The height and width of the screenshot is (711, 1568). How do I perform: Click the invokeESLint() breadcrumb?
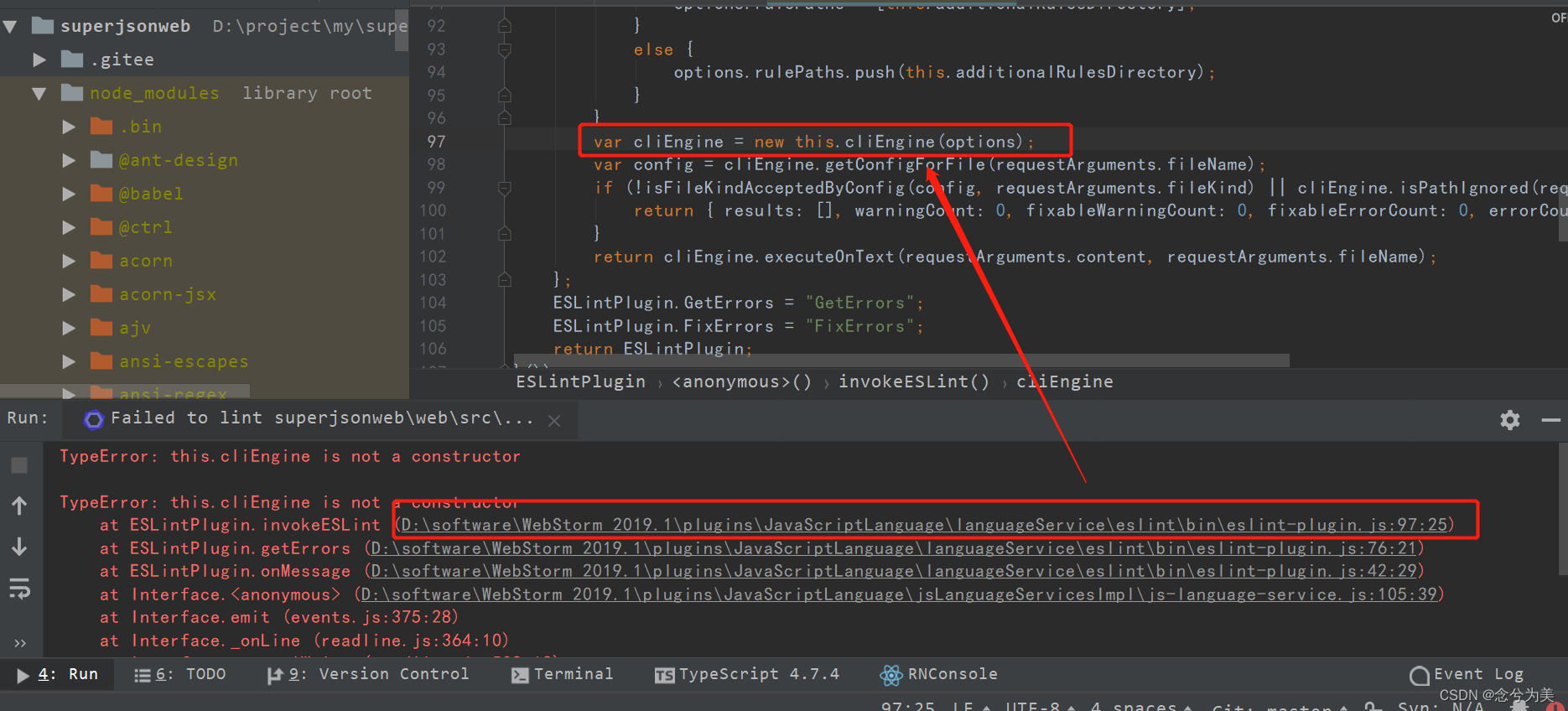tap(914, 381)
